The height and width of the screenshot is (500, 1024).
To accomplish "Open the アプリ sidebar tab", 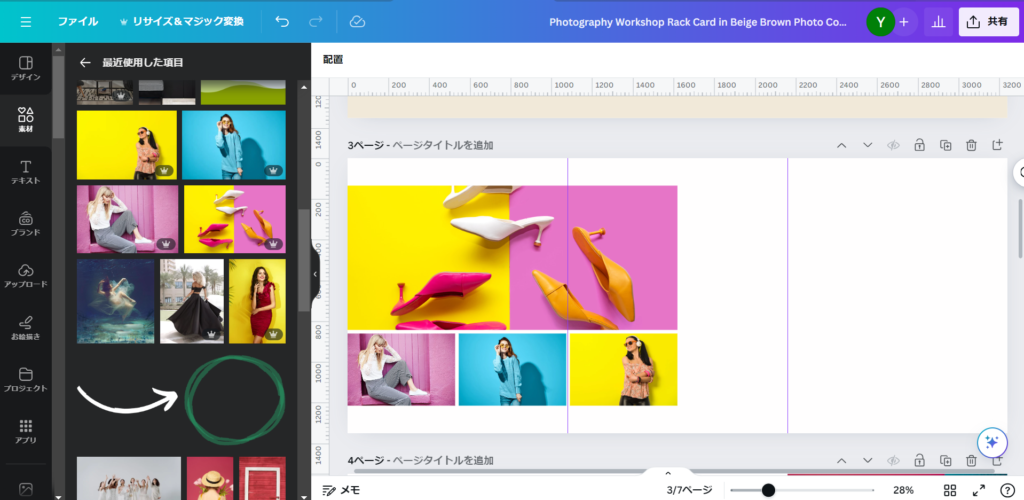I will click(x=25, y=432).
